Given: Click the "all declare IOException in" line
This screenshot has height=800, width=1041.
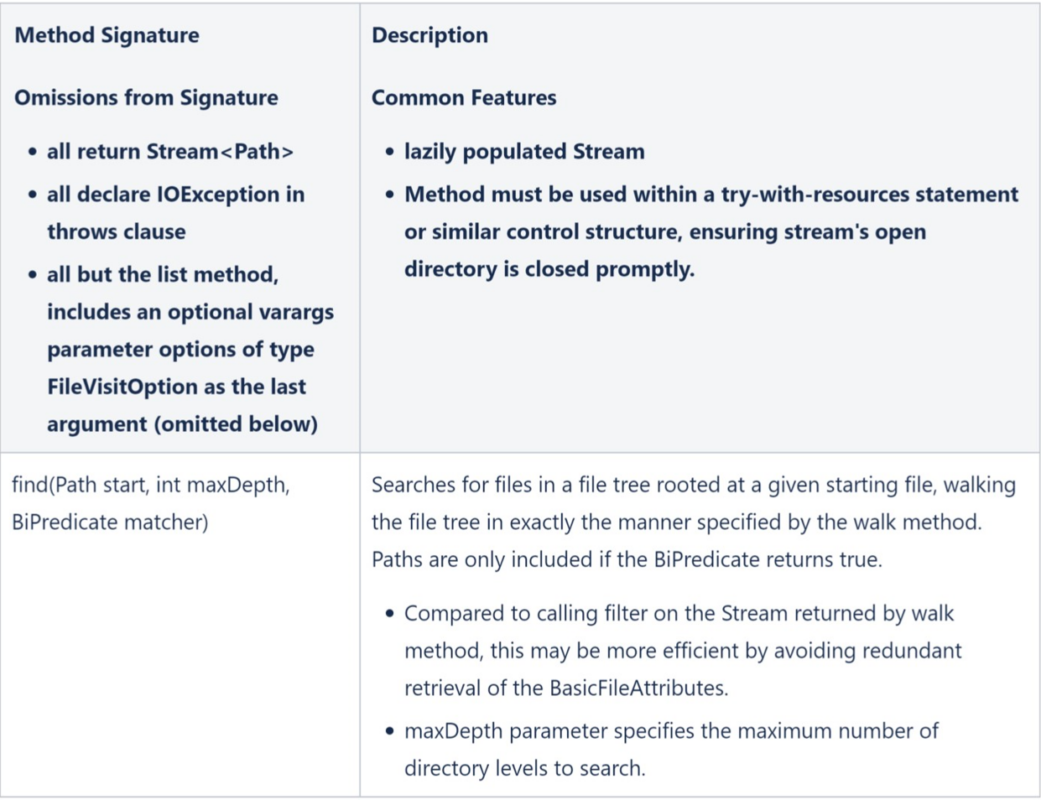Looking at the screenshot, I should [x=176, y=194].
